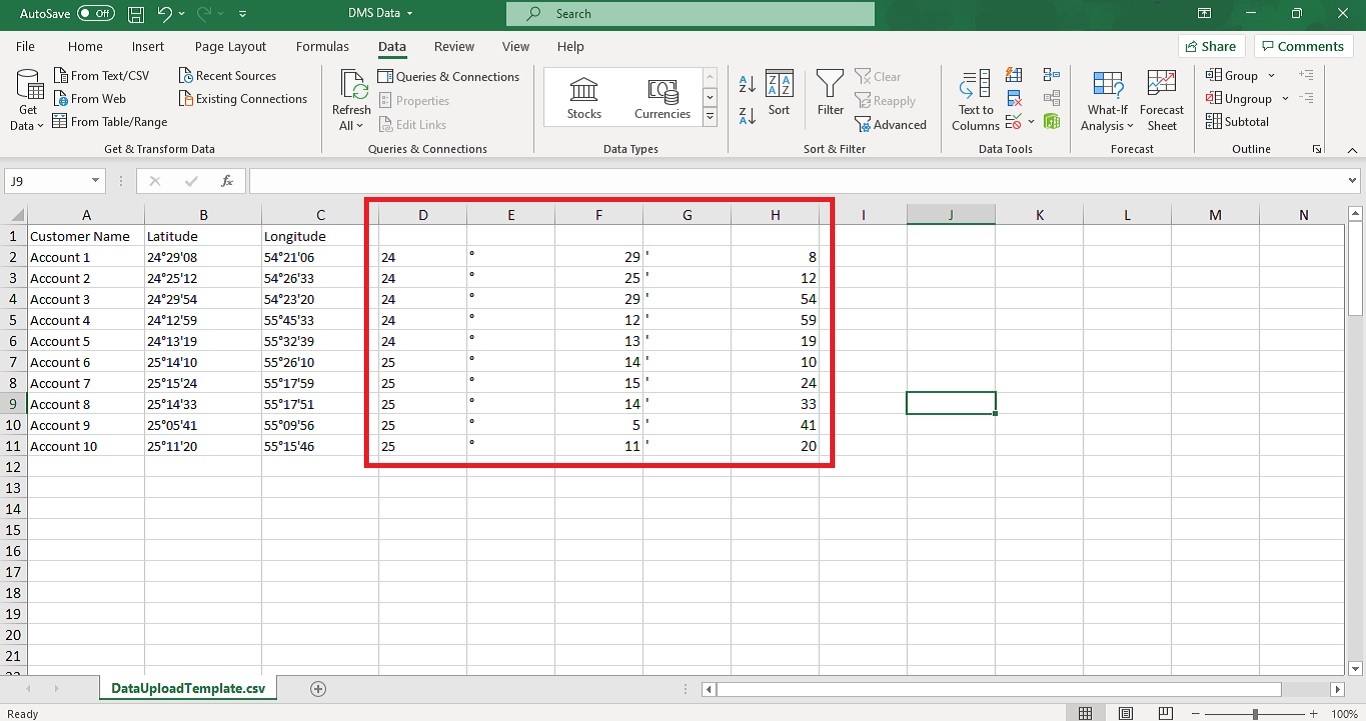1366x721 pixels.
Task: Switch to the Review ribbon tab
Action: point(454,46)
